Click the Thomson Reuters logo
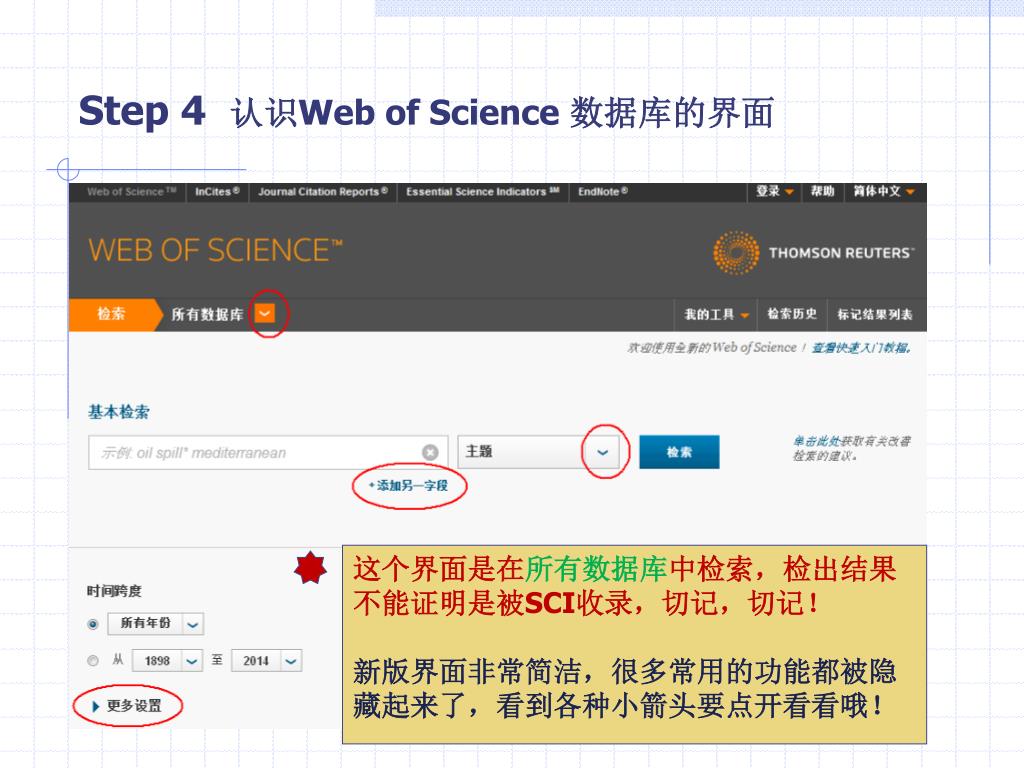Screen dimensions: 1024x768 tap(814, 253)
